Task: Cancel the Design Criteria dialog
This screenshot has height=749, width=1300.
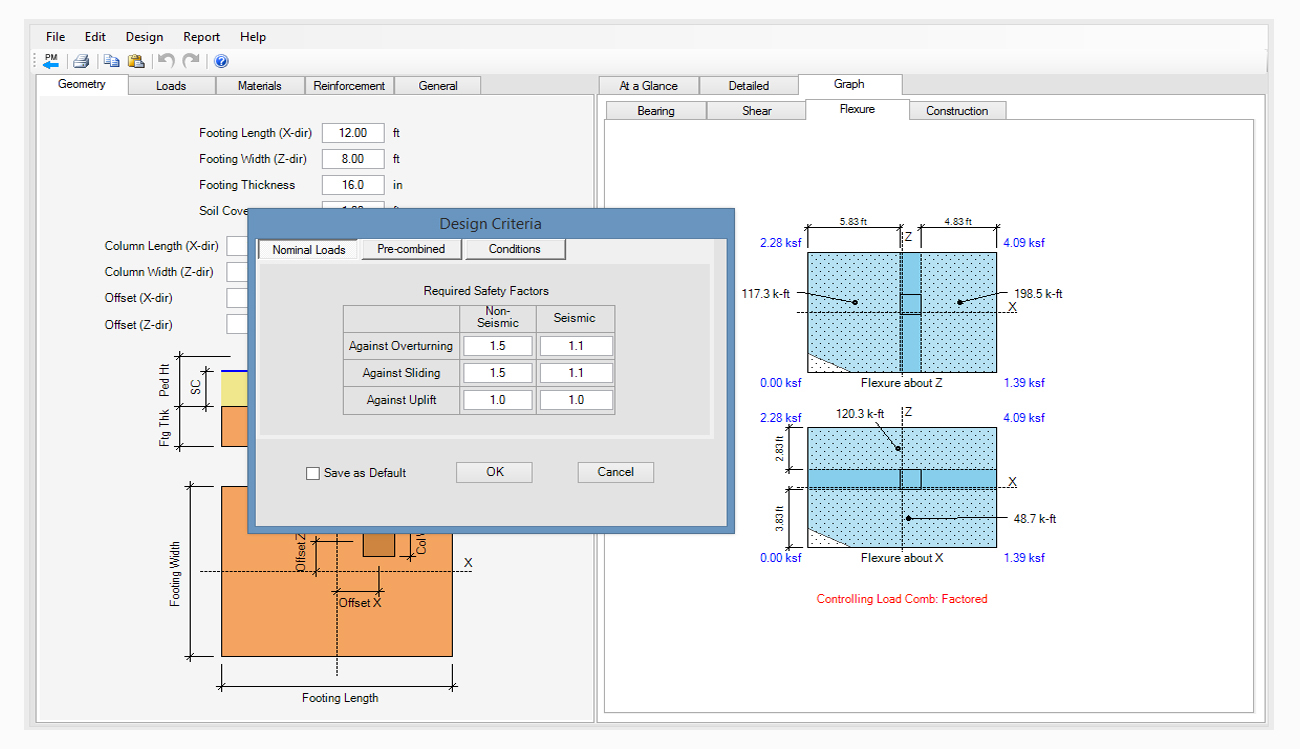Action: point(615,472)
